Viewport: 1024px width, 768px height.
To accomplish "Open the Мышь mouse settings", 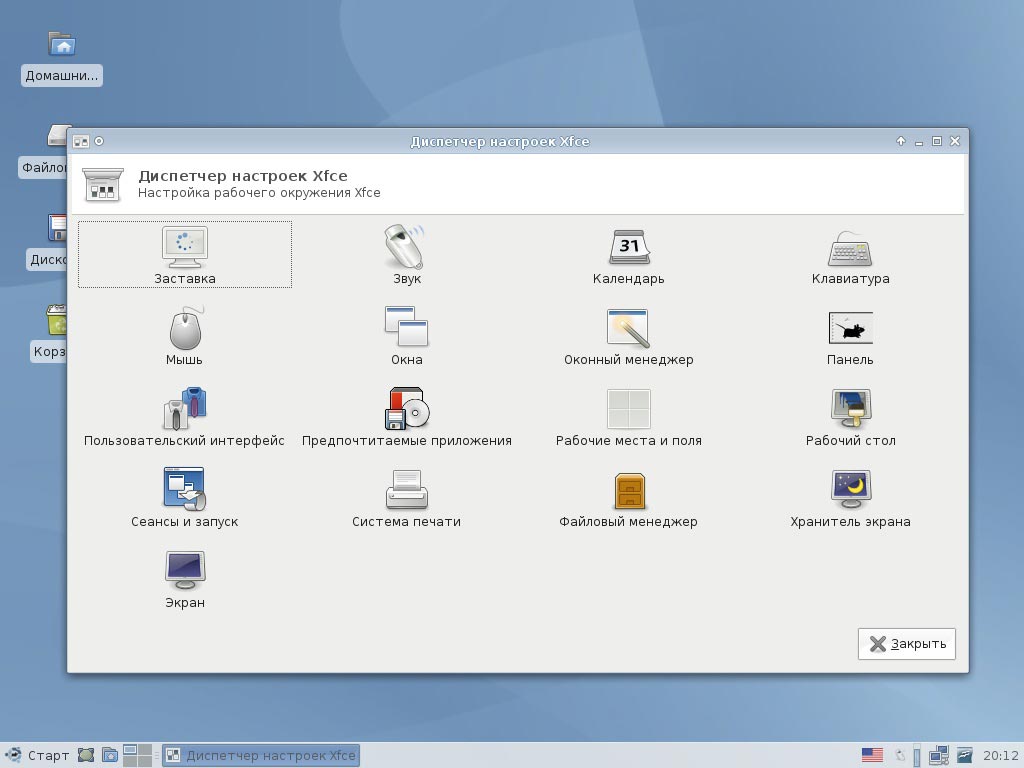I will click(185, 328).
